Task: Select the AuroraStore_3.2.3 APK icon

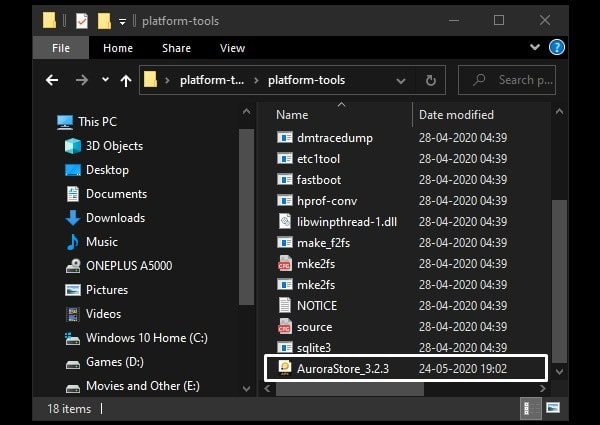Action: pyautogui.click(x=285, y=368)
